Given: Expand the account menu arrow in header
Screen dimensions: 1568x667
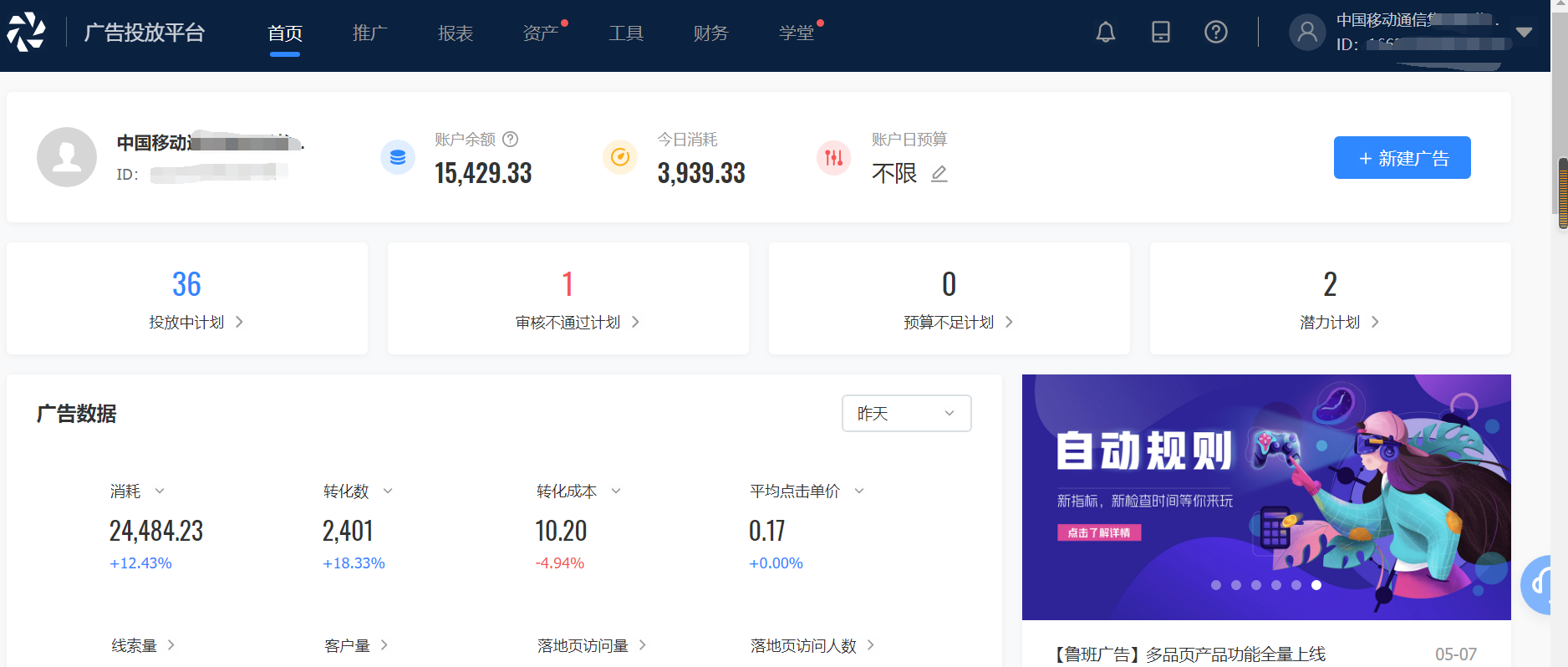Looking at the screenshot, I should coord(1524,33).
